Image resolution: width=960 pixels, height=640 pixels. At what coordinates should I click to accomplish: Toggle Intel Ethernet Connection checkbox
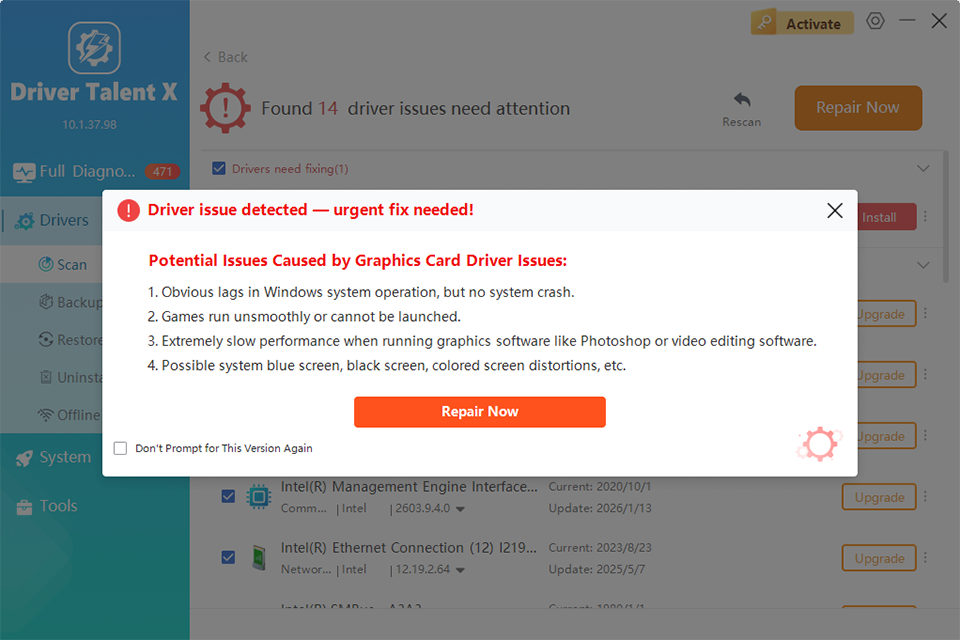click(x=228, y=557)
